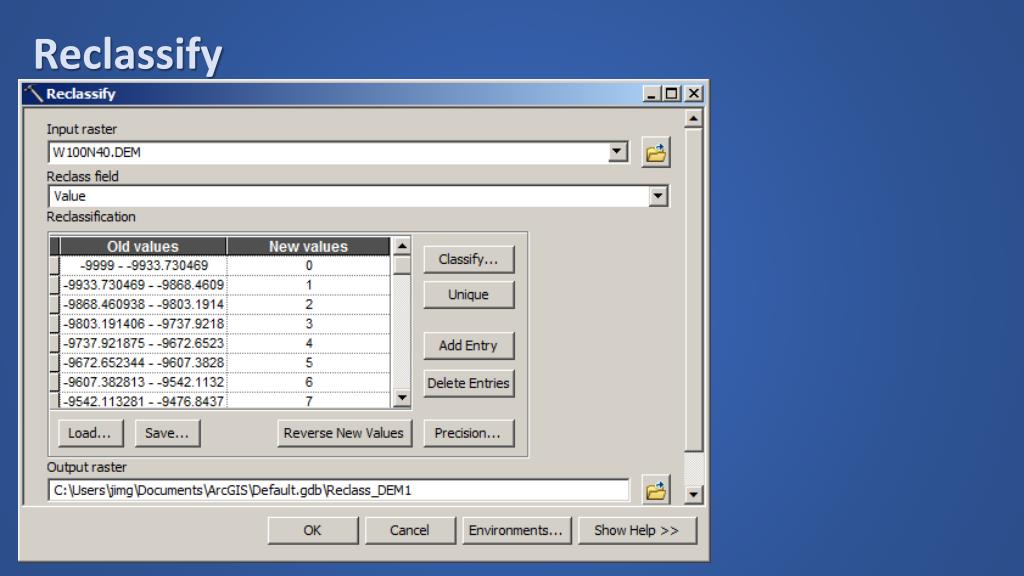Viewport: 1024px width, 576px height.
Task: Select the New values column header
Action: point(308,246)
